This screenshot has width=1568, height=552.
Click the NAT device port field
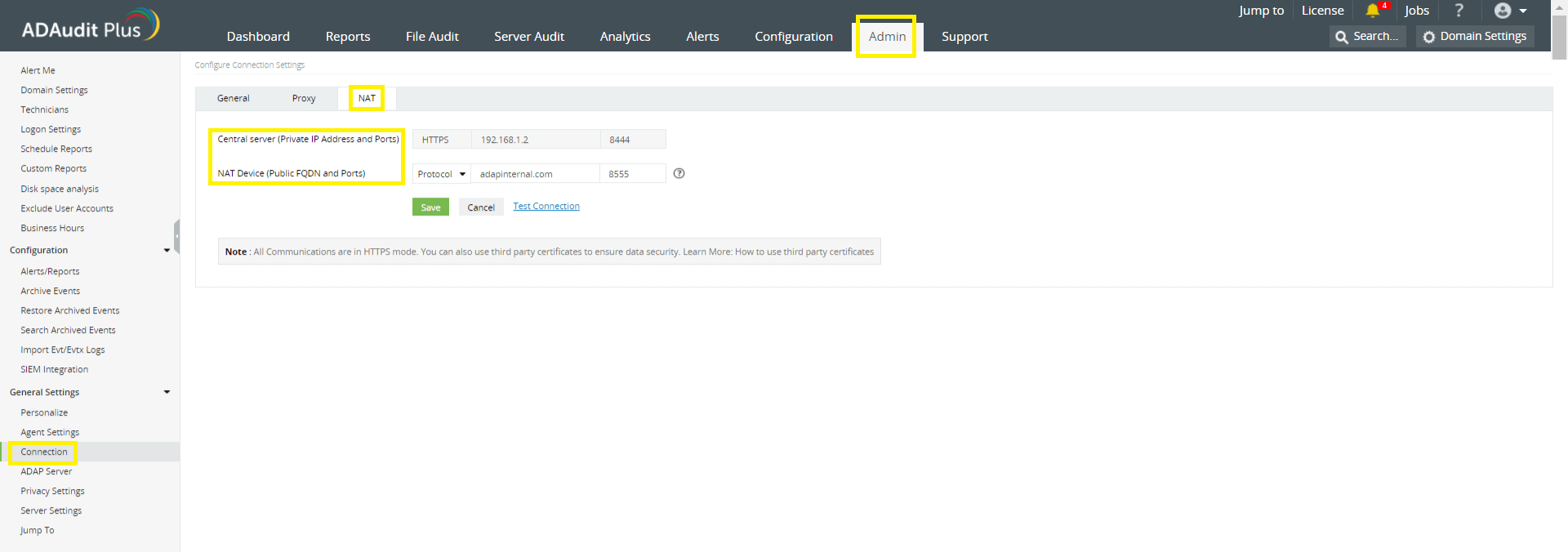(x=632, y=174)
